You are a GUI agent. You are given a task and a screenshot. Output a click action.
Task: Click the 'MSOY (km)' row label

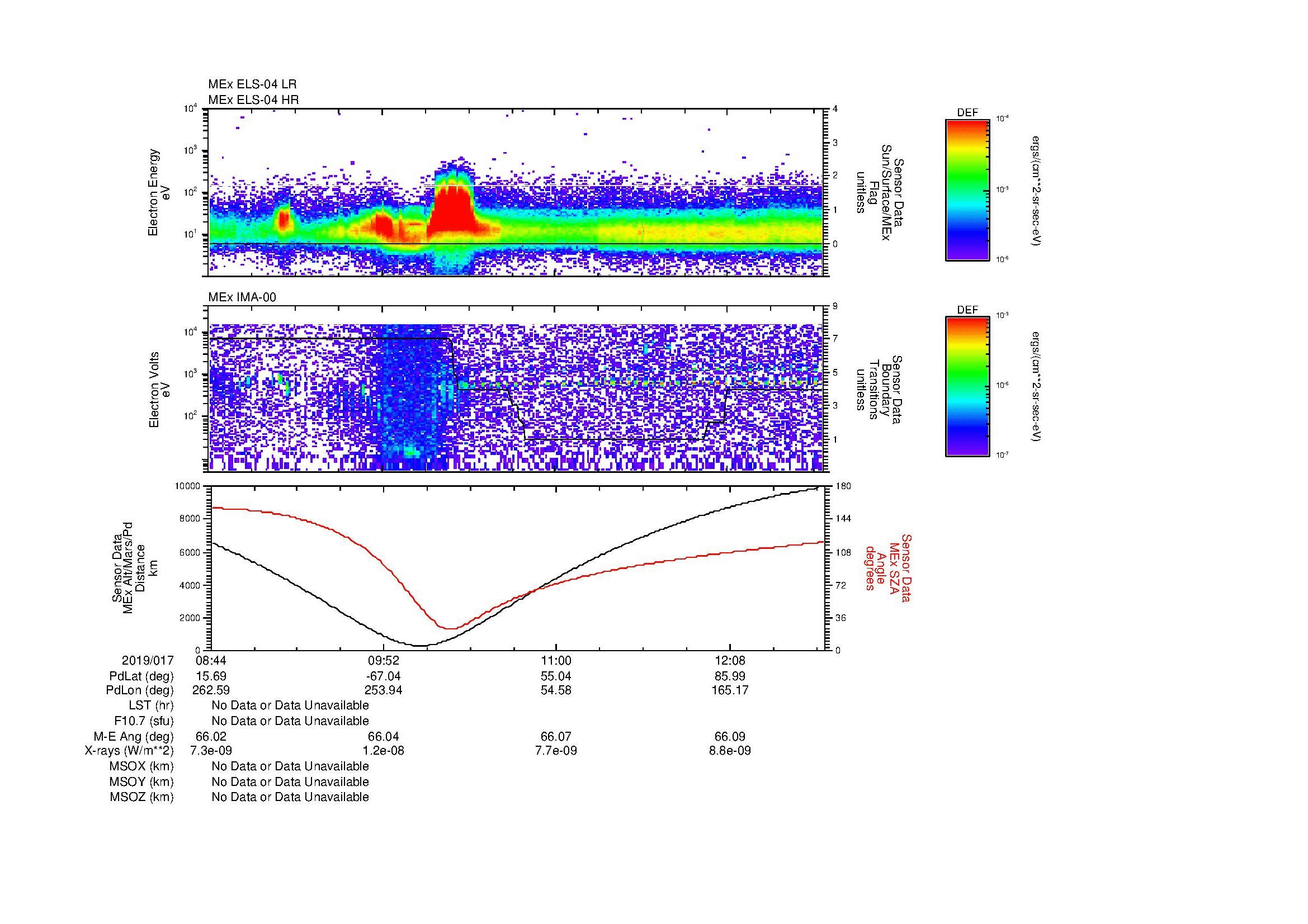[x=142, y=782]
